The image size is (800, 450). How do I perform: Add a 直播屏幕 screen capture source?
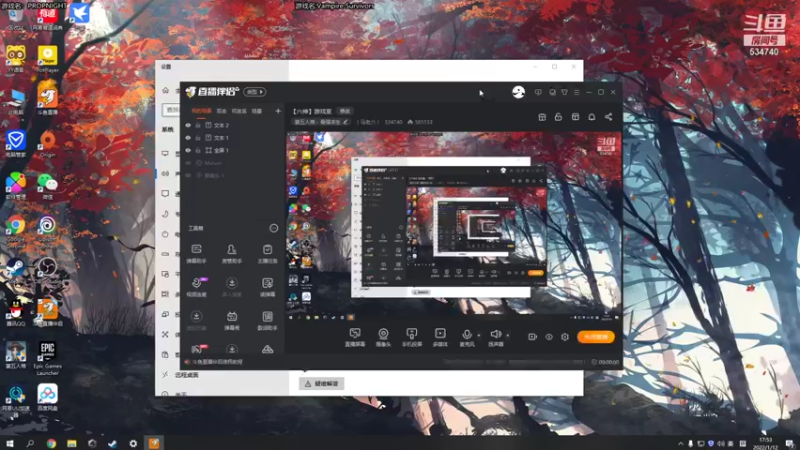tap(355, 337)
